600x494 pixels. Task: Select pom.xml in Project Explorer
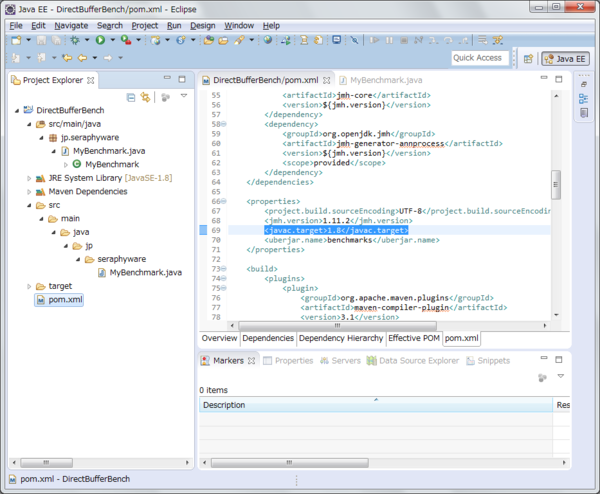59,300
